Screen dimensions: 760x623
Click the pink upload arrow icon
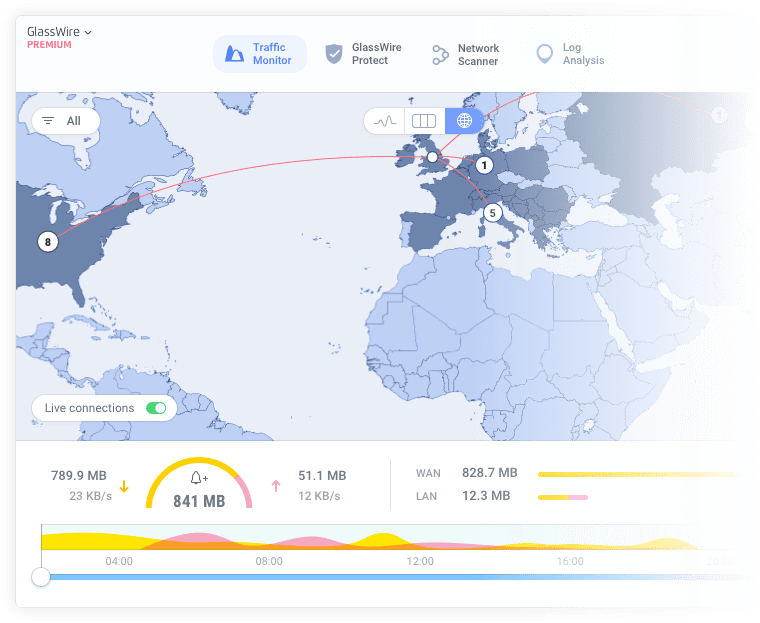pyautogui.click(x=276, y=487)
